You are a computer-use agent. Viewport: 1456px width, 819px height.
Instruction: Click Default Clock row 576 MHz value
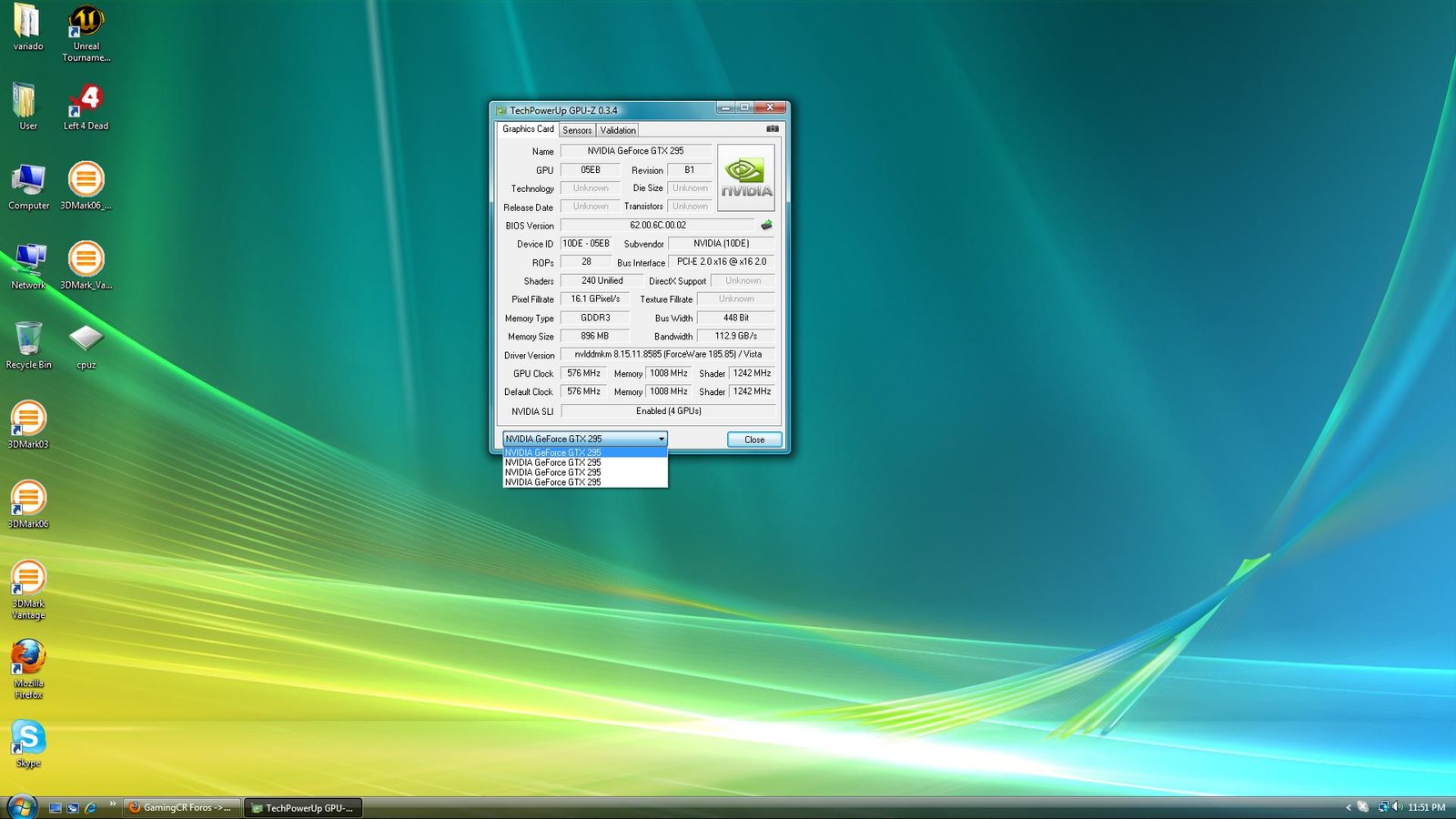tap(583, 392)
